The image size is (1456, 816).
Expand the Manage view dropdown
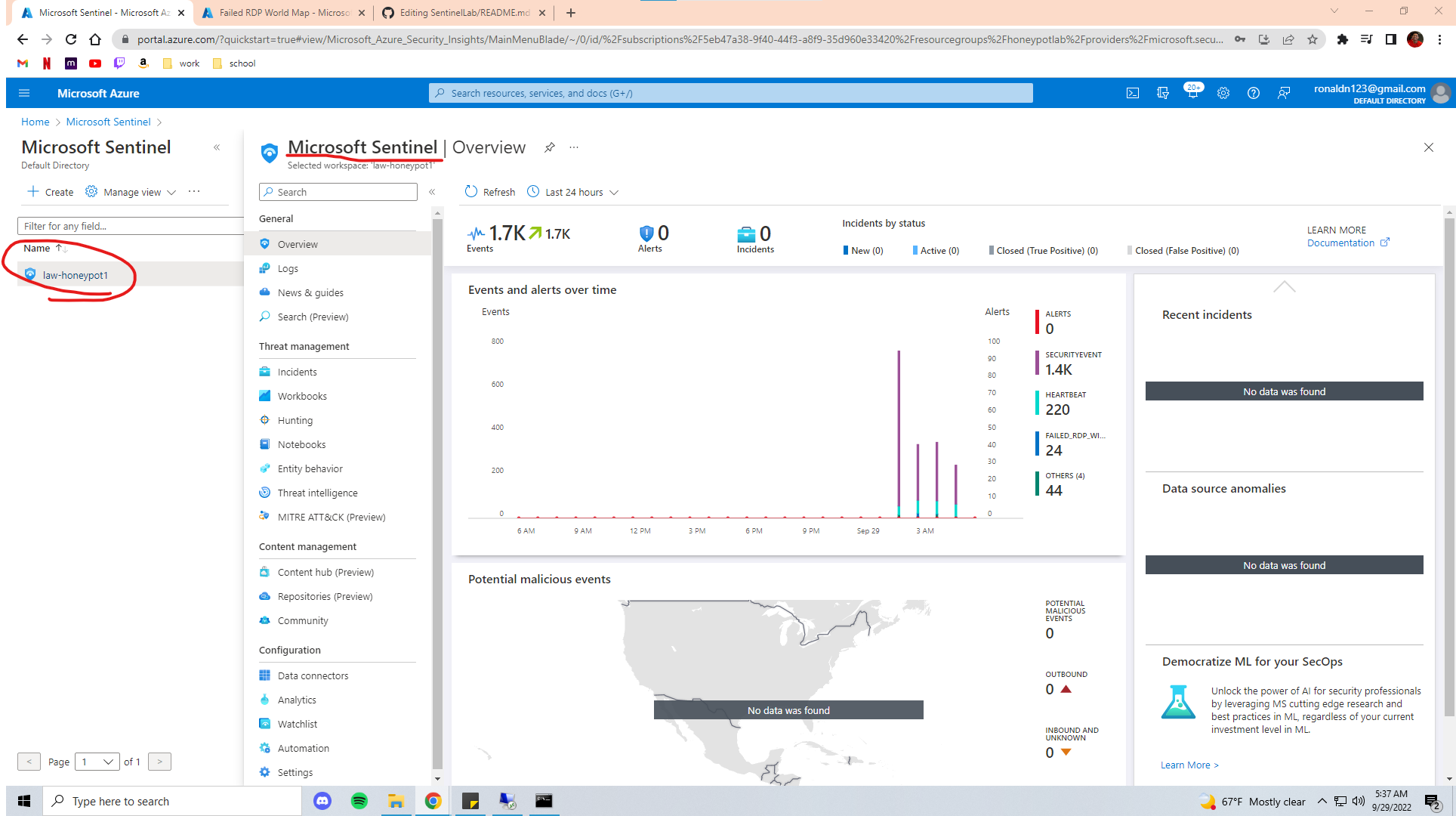pos(131,192)
